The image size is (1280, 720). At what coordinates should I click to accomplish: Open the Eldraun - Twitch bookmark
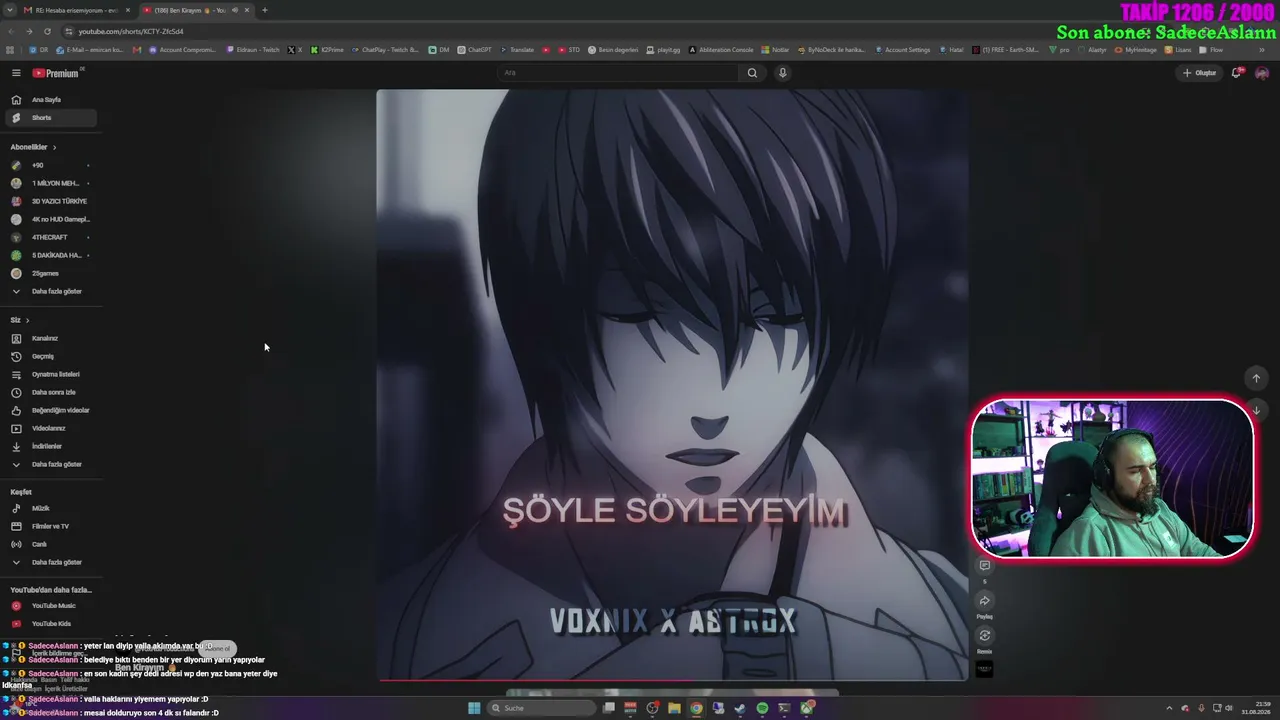254,50
